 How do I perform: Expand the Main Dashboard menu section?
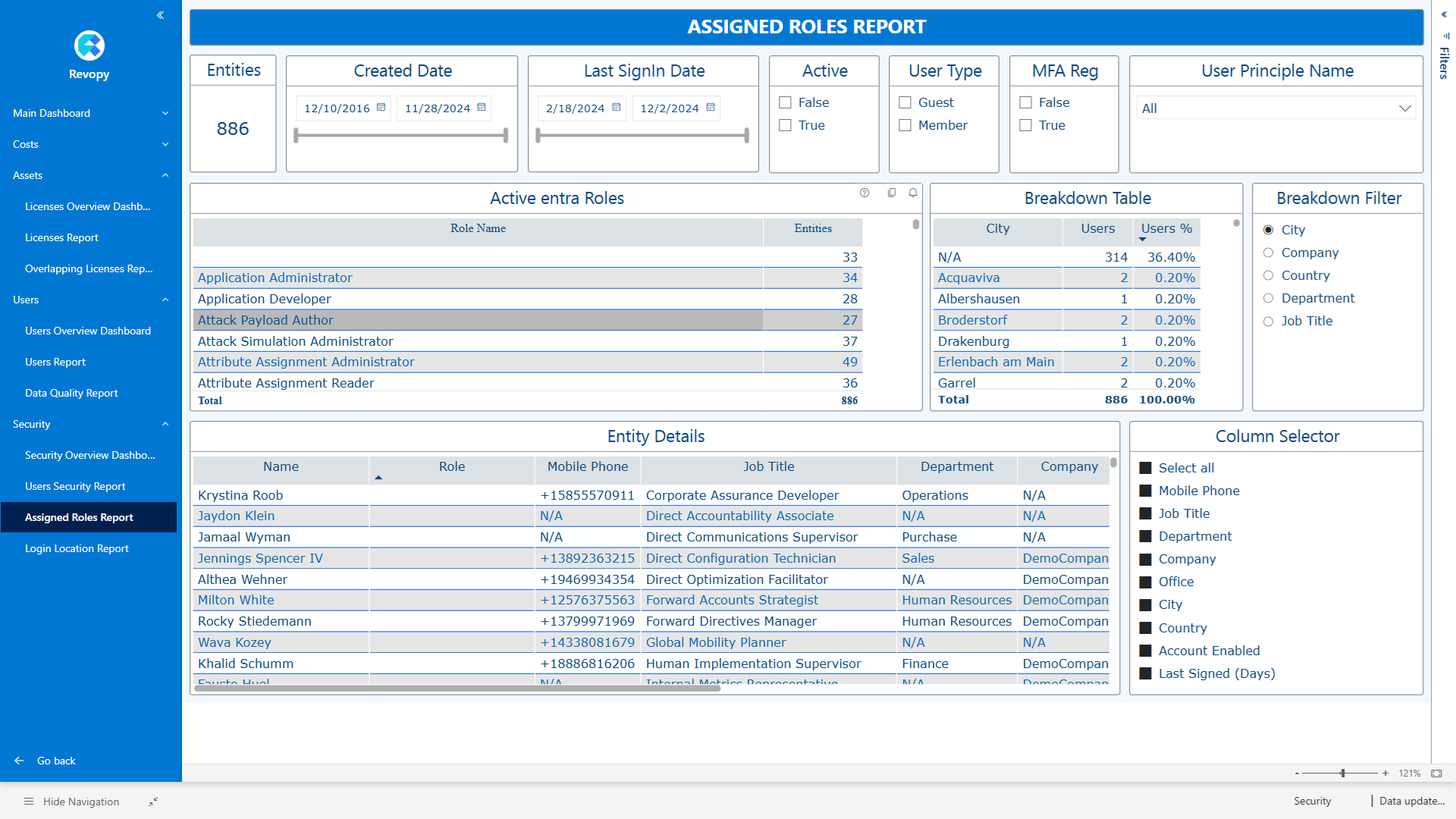pyautogui.click(x=91, y=113)
